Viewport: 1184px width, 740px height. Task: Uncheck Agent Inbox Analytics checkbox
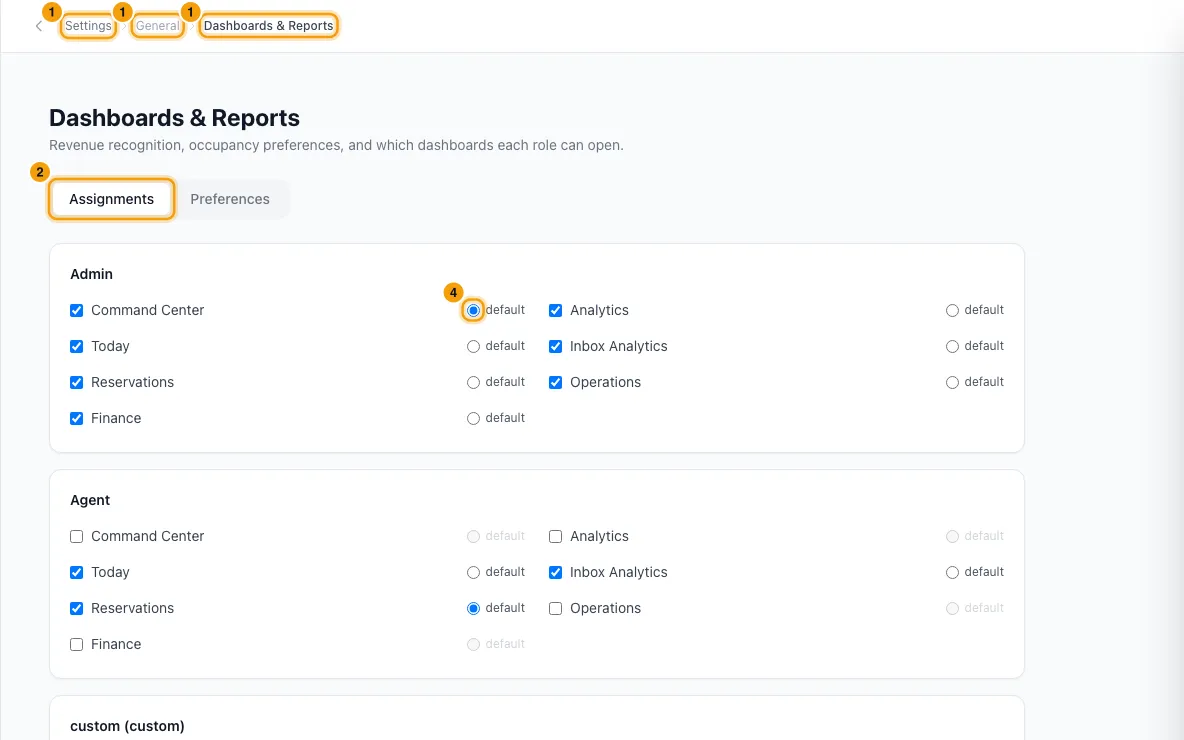pyautogui.click(x=556, y=572)
